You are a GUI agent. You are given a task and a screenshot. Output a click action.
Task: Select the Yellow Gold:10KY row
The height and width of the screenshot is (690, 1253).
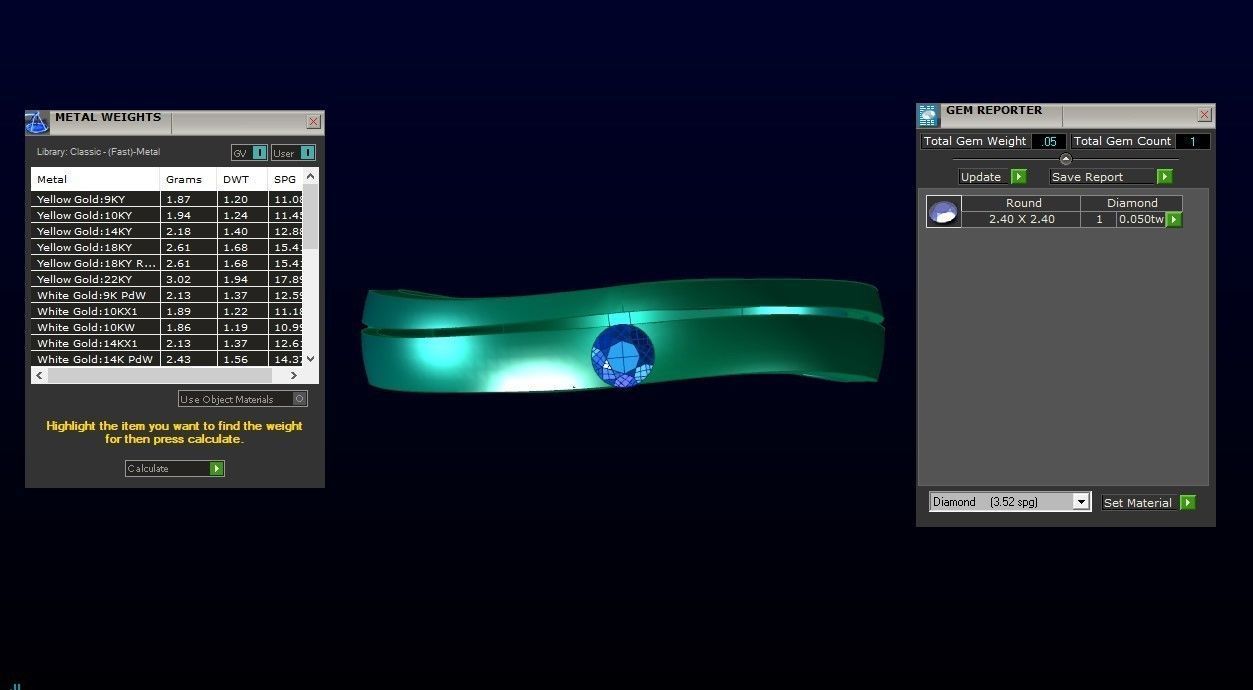point(167,215)
